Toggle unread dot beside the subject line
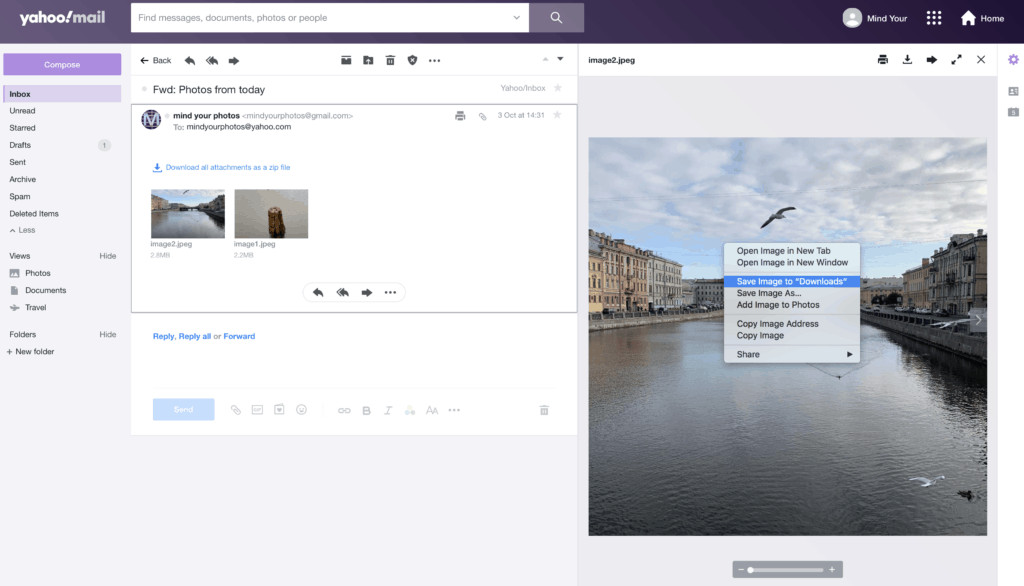This screenshot has width=1024, height=586. [144, 90]
